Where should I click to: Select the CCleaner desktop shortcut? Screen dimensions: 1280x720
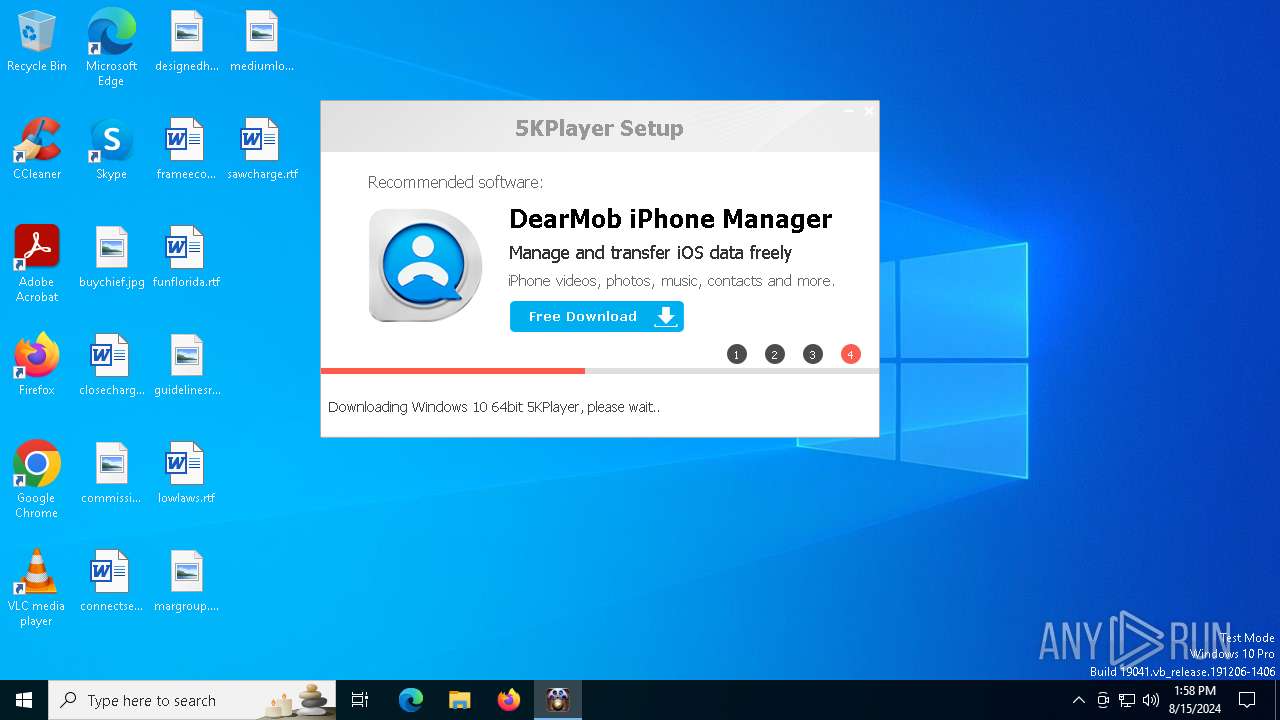tap(37, 150)
